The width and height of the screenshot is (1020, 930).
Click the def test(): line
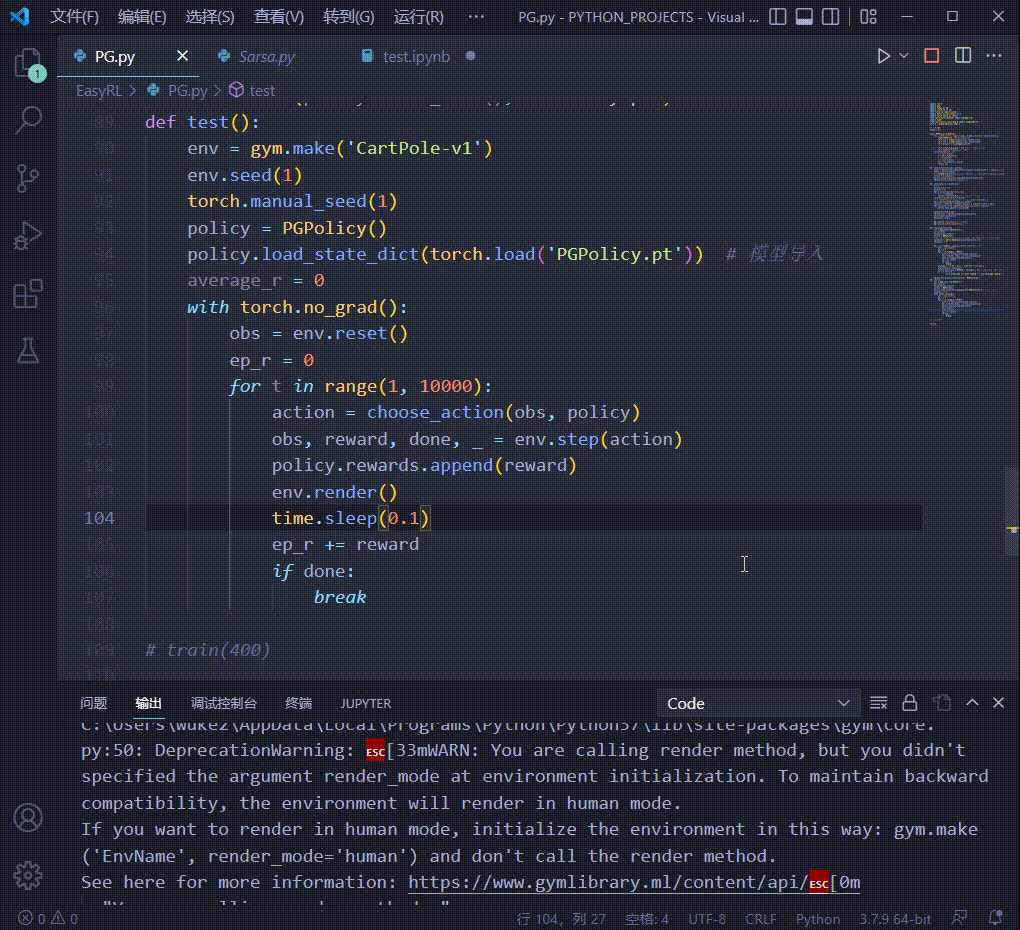[x=202, y=122]
